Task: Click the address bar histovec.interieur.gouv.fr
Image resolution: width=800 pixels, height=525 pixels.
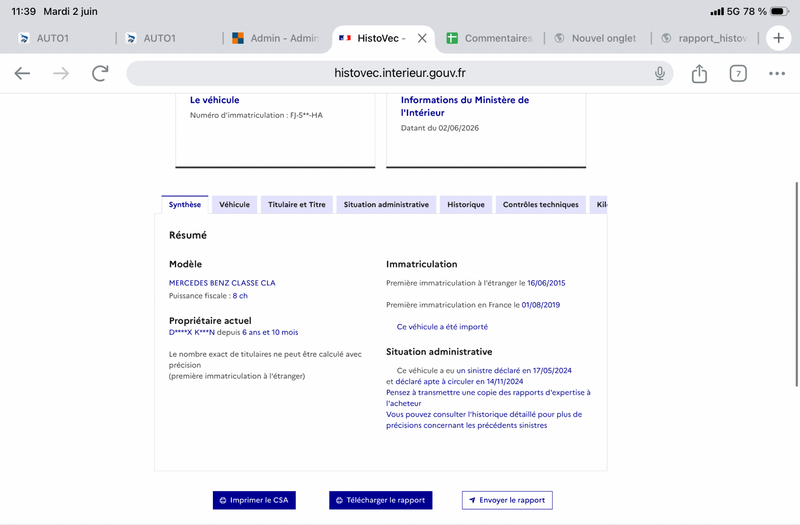Action: pyautogui.click(x=399, y=73)
